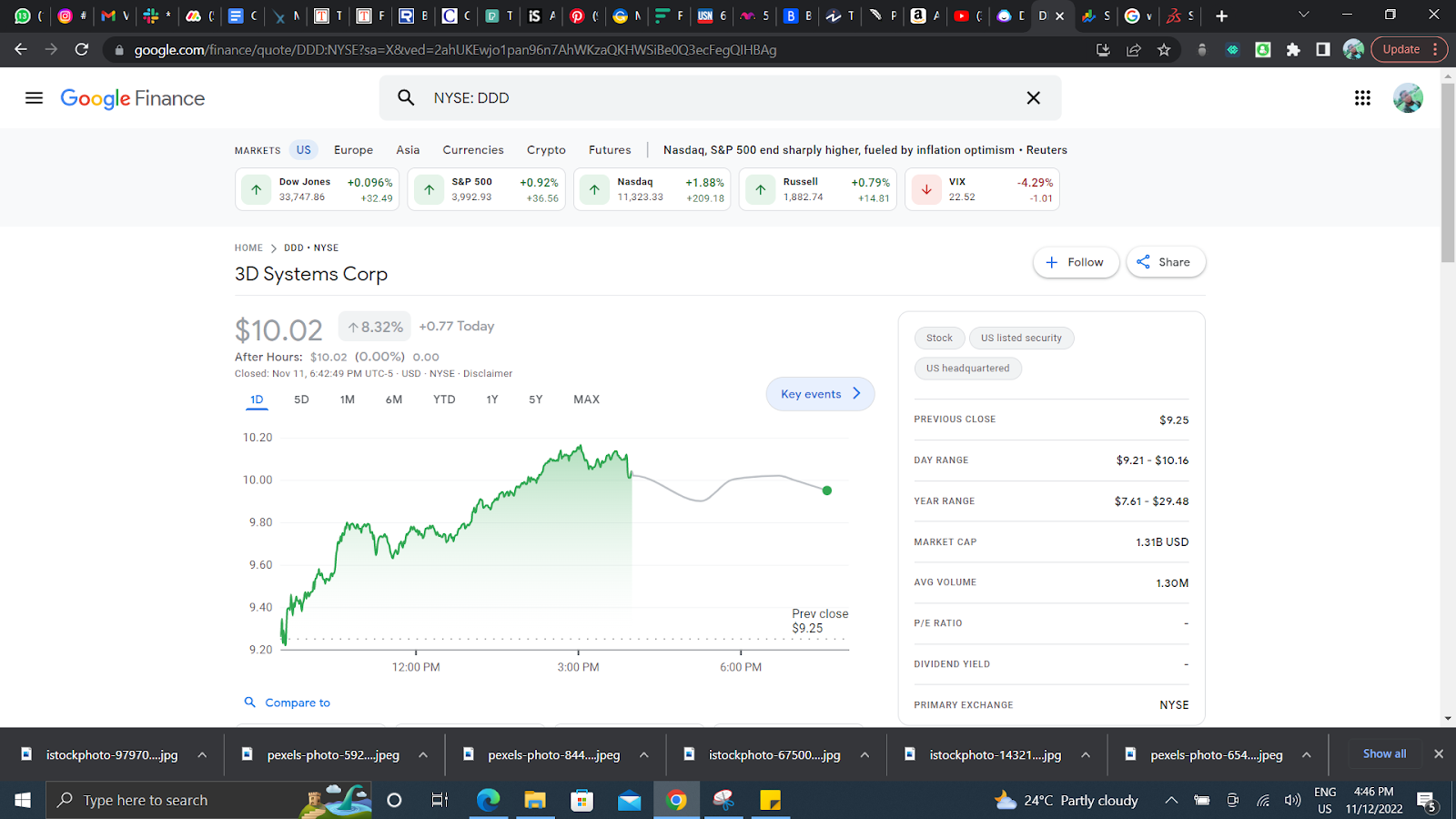Screen dimensions: 1456x819
Task: Click the Disclaimer link
Action: pyautogui.click(x=488, y=374)
